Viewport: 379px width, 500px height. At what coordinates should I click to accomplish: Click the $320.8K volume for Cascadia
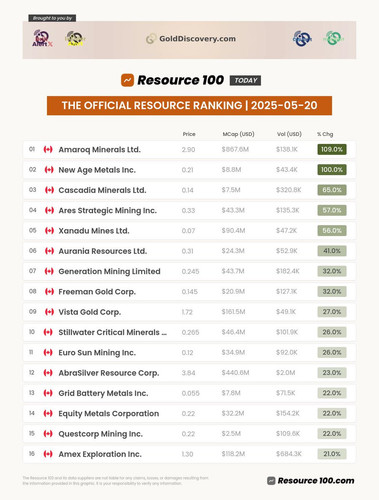(x=289, y=190)
